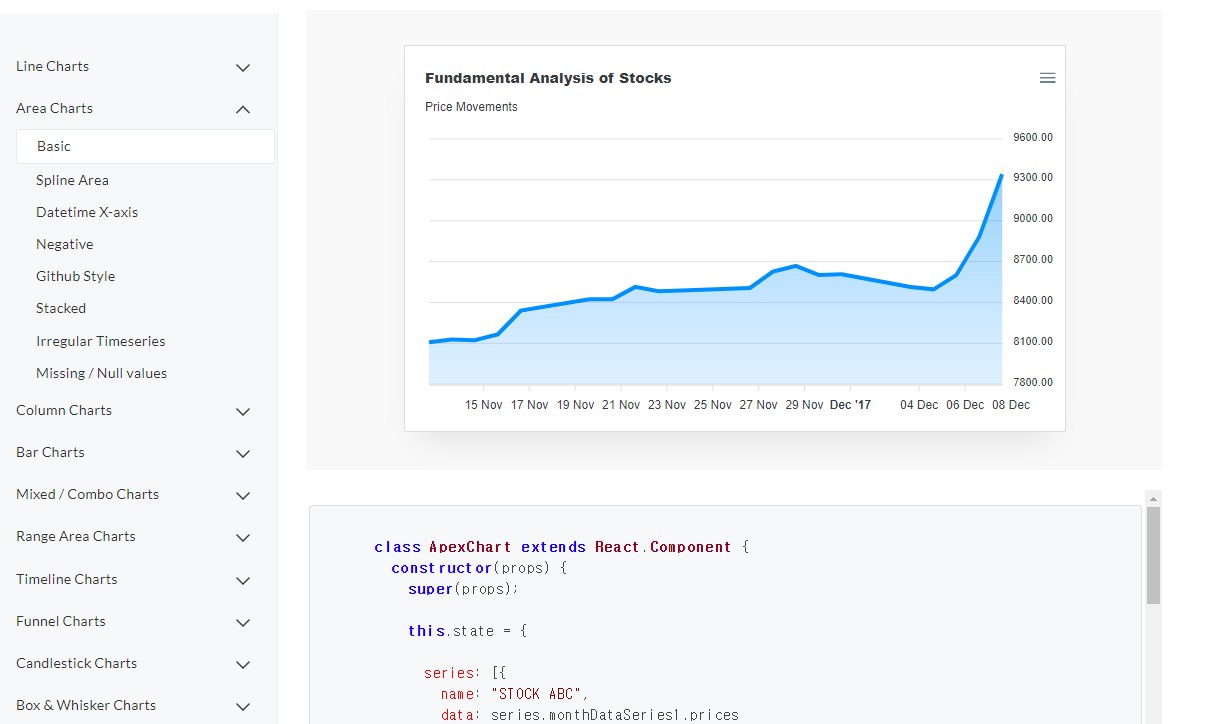
Task: Expand Timeline Charts chevron
Action: [243, 581]
